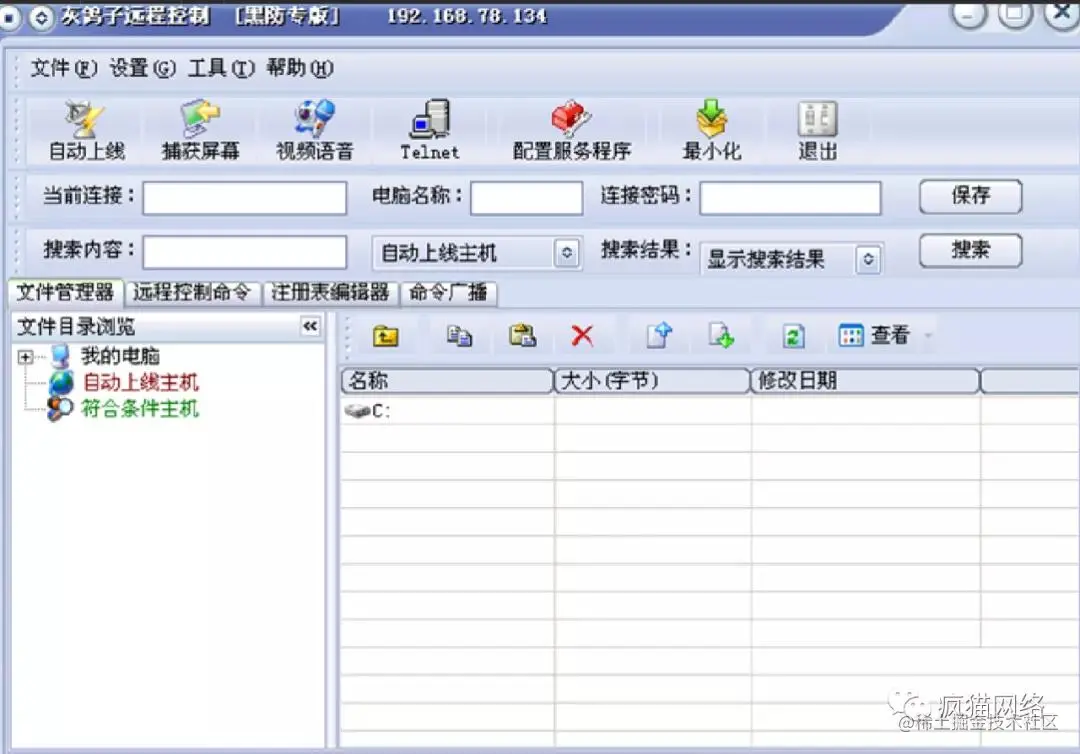
Task: Switch to the 注册表编辑器 tab
Action: tap(331, 293)
